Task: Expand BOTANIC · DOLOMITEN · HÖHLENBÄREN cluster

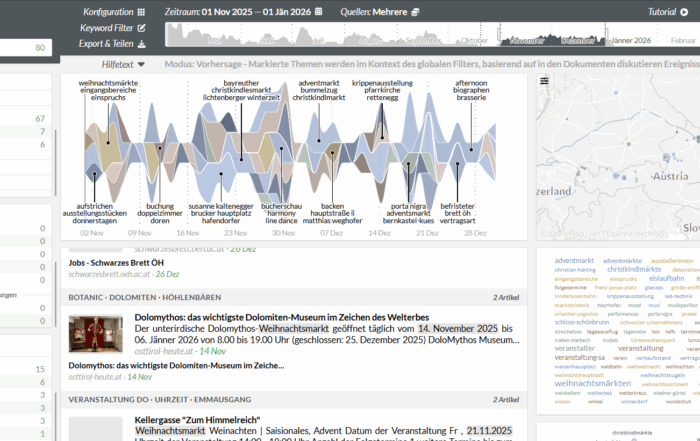Action: (294, 297)
